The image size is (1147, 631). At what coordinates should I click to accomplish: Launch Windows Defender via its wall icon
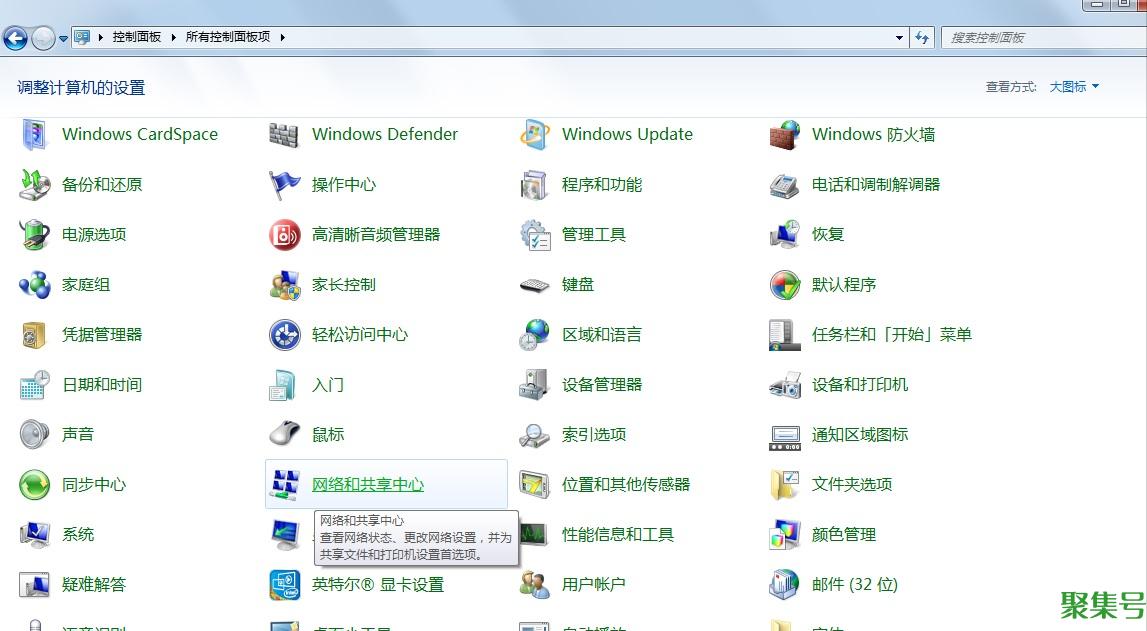[284, 135]
